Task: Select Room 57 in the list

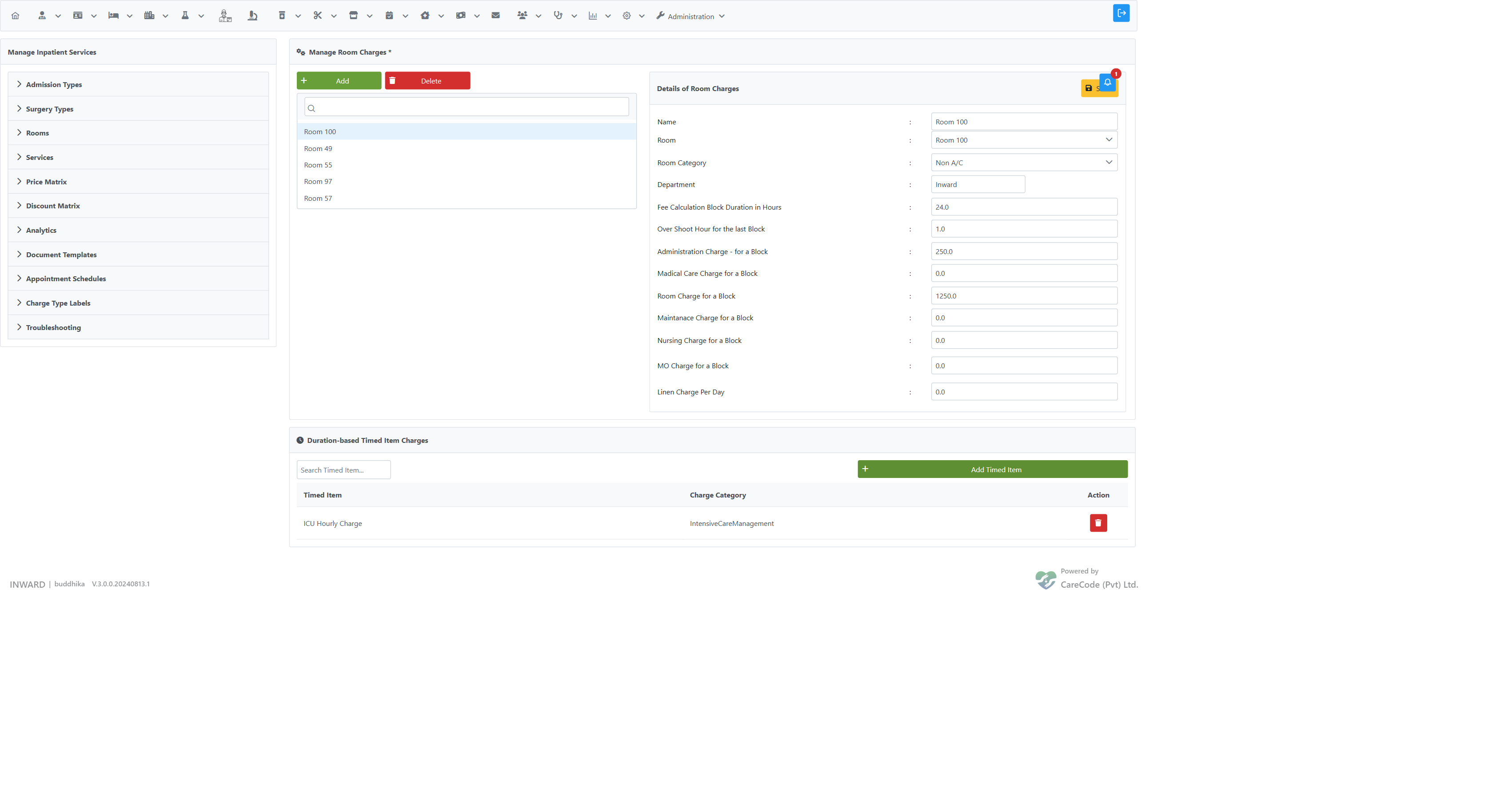Action: tap(467, 198)
